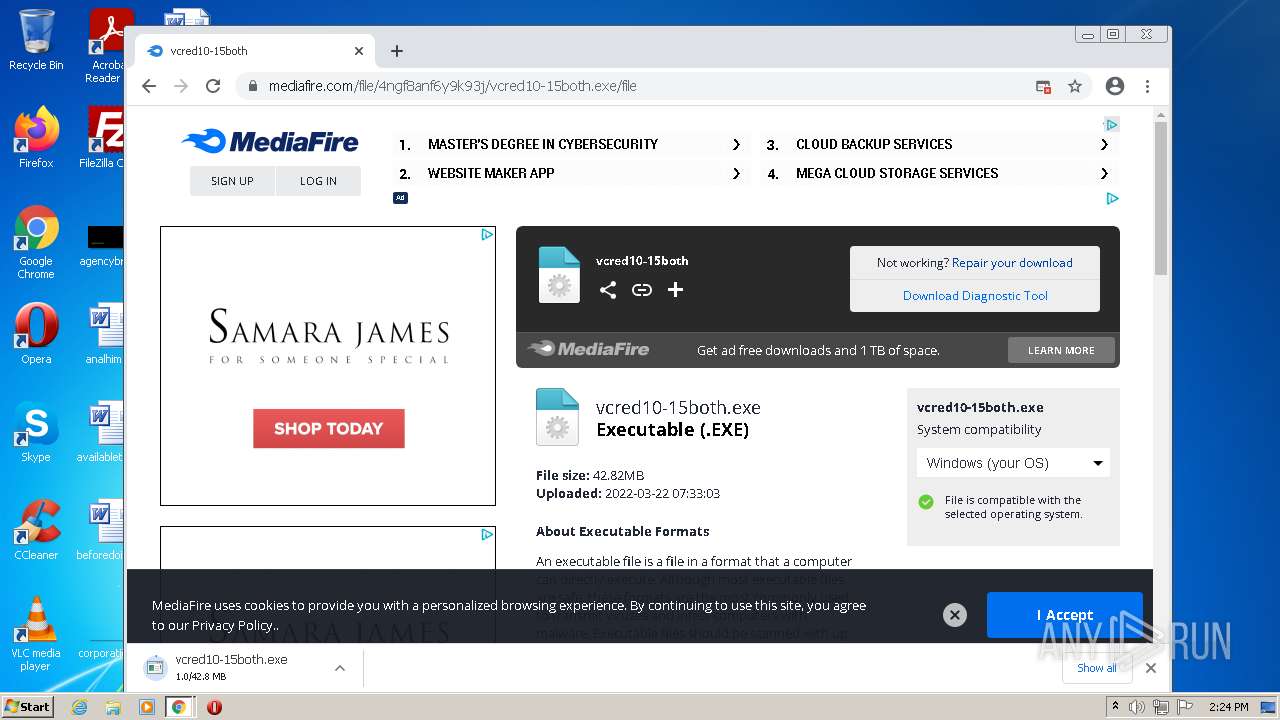This screenshot has height=720, width=1280.
Task: Click the AdChoices icon on the Samara James ad
Action: (487, 235)
